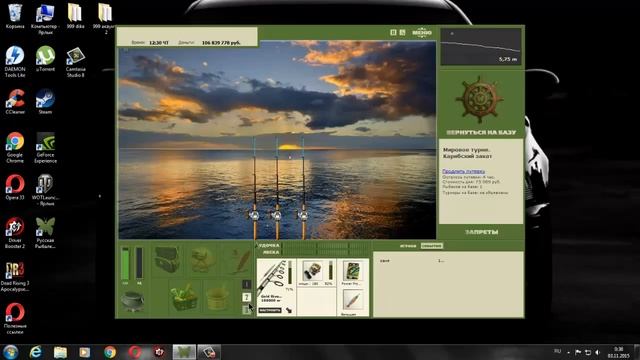The image size is (640, 360).
Task: Select the WOTLauncher desktop shortcut
Action: pos(45,190)
